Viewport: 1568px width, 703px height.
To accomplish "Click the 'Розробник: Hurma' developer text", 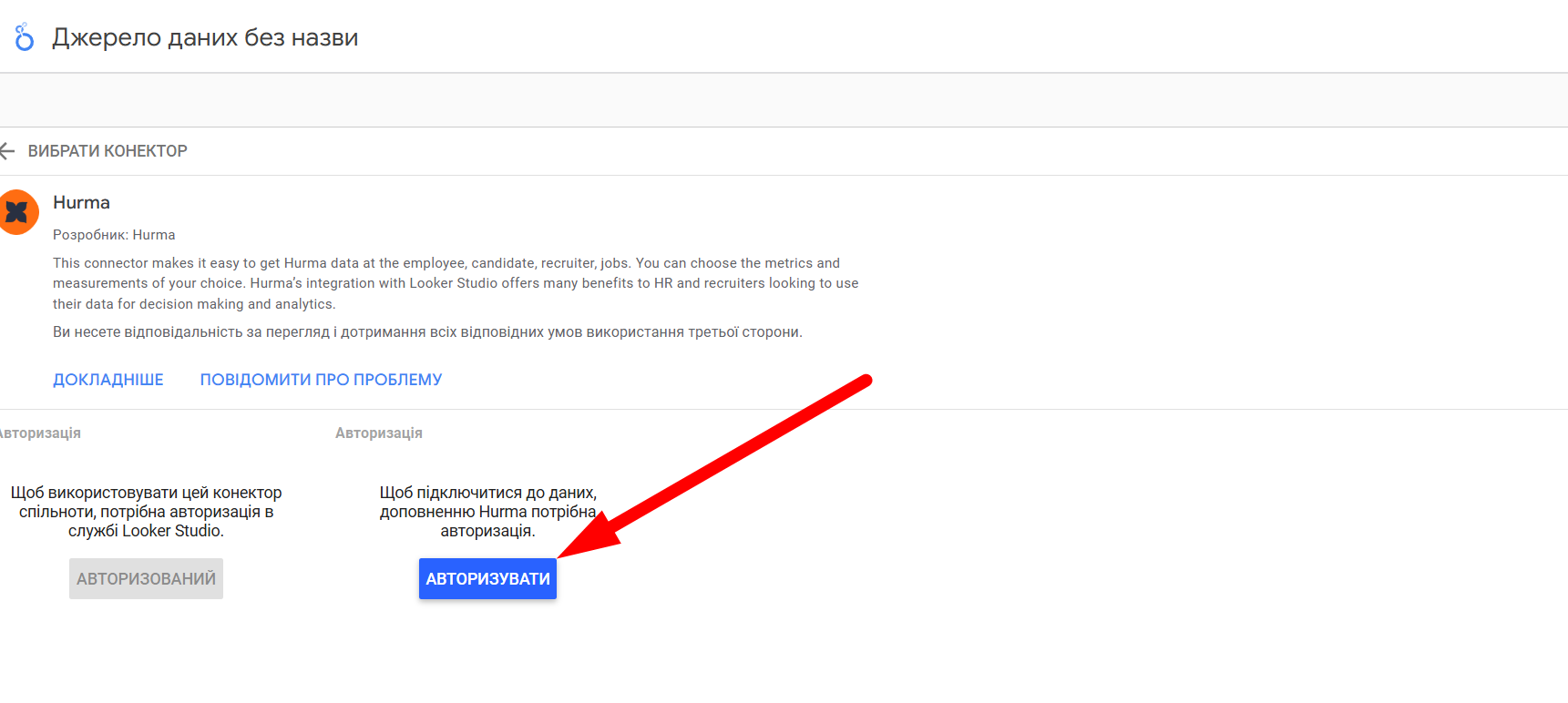I will point(114,235).
